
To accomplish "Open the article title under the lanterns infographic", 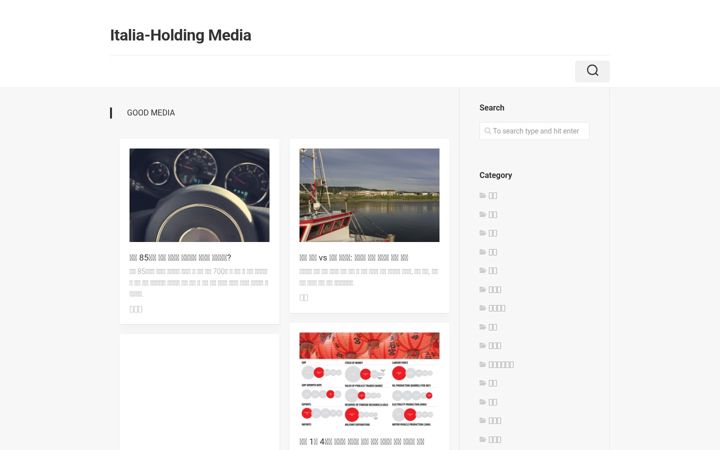I will tap(362, 442).
